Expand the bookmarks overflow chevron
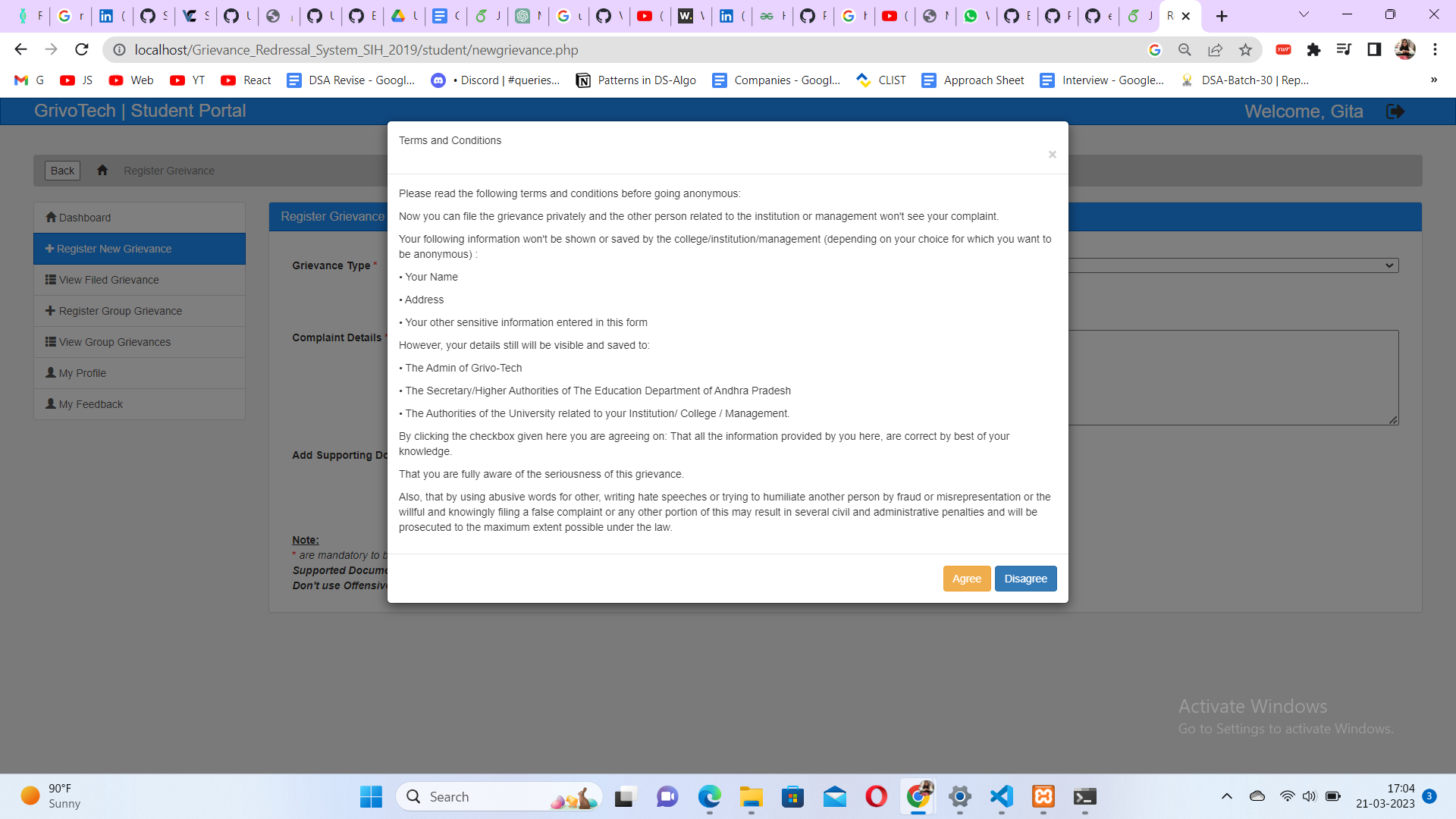1456x819 pixels. 1434,80
